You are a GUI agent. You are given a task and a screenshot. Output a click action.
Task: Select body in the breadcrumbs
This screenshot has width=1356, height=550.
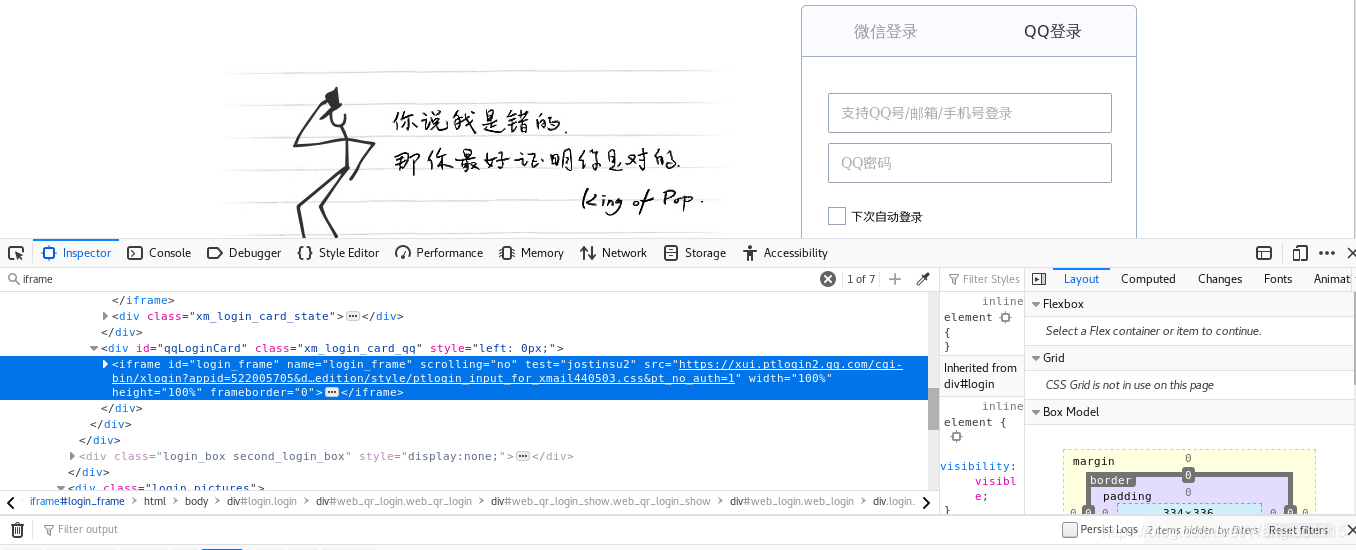(196, 501)
